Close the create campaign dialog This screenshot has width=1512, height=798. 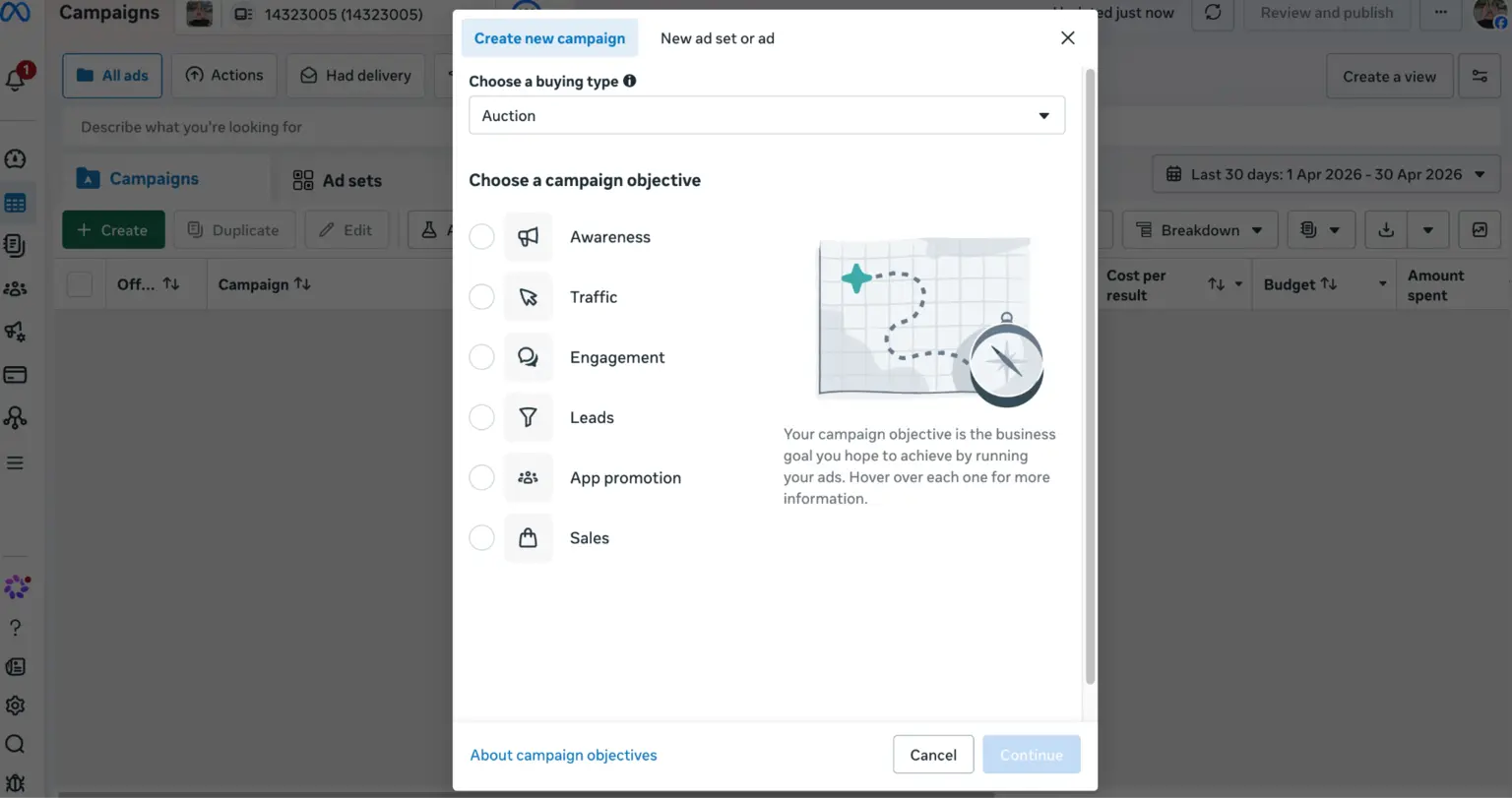[x=1068, y=38]
